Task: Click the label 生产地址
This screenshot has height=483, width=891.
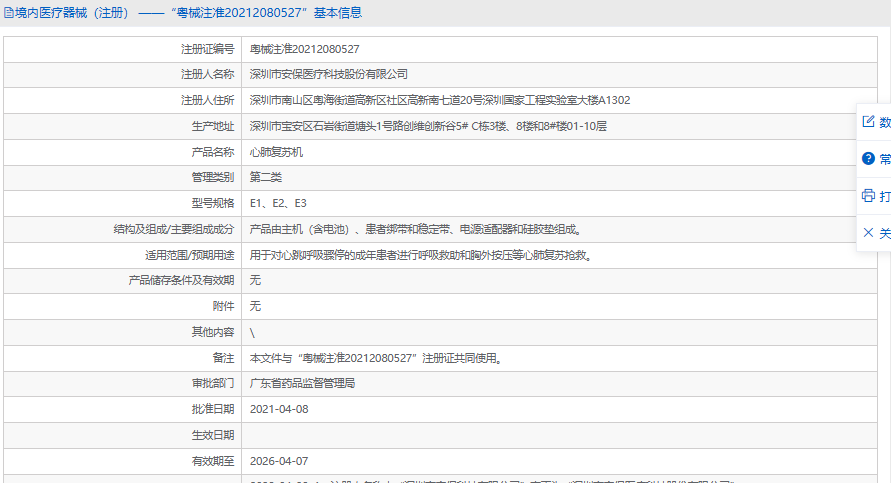Action: (213, 126)
